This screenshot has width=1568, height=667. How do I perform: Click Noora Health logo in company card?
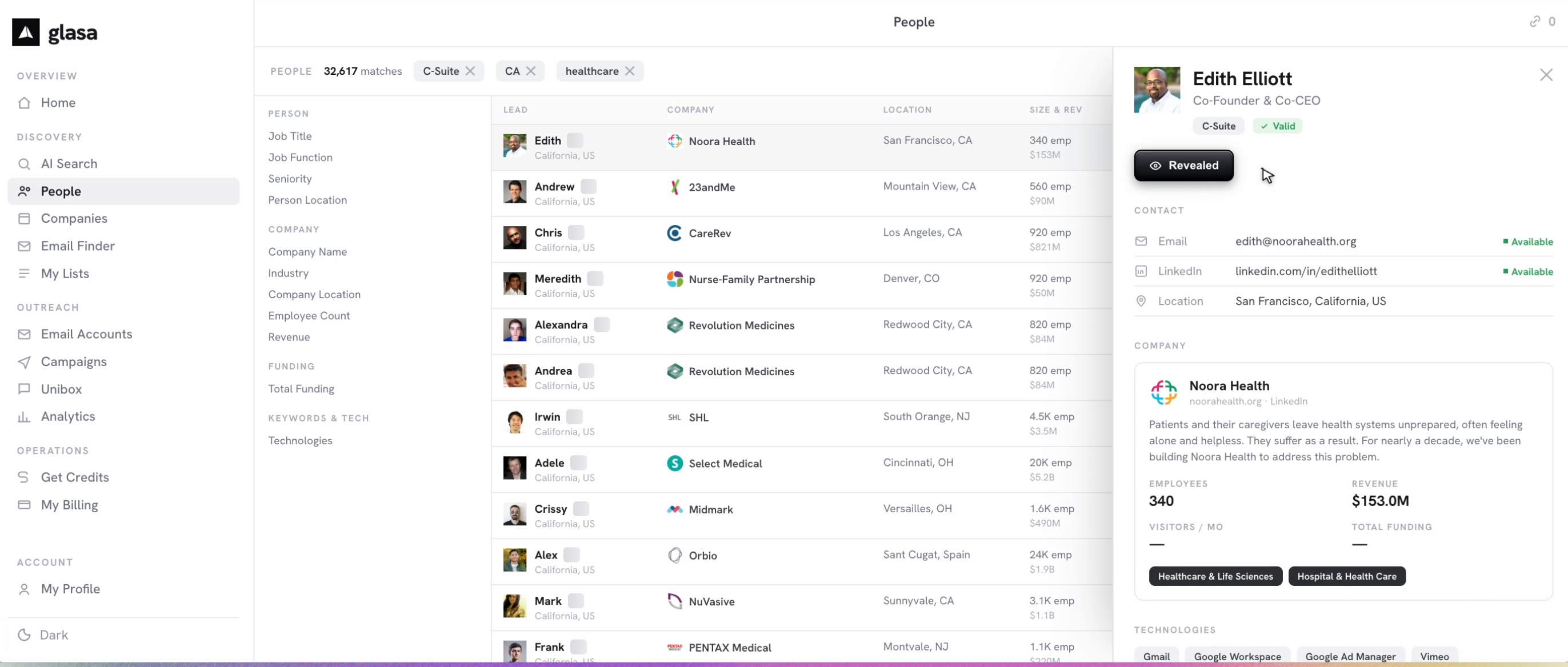(1164, 392)
